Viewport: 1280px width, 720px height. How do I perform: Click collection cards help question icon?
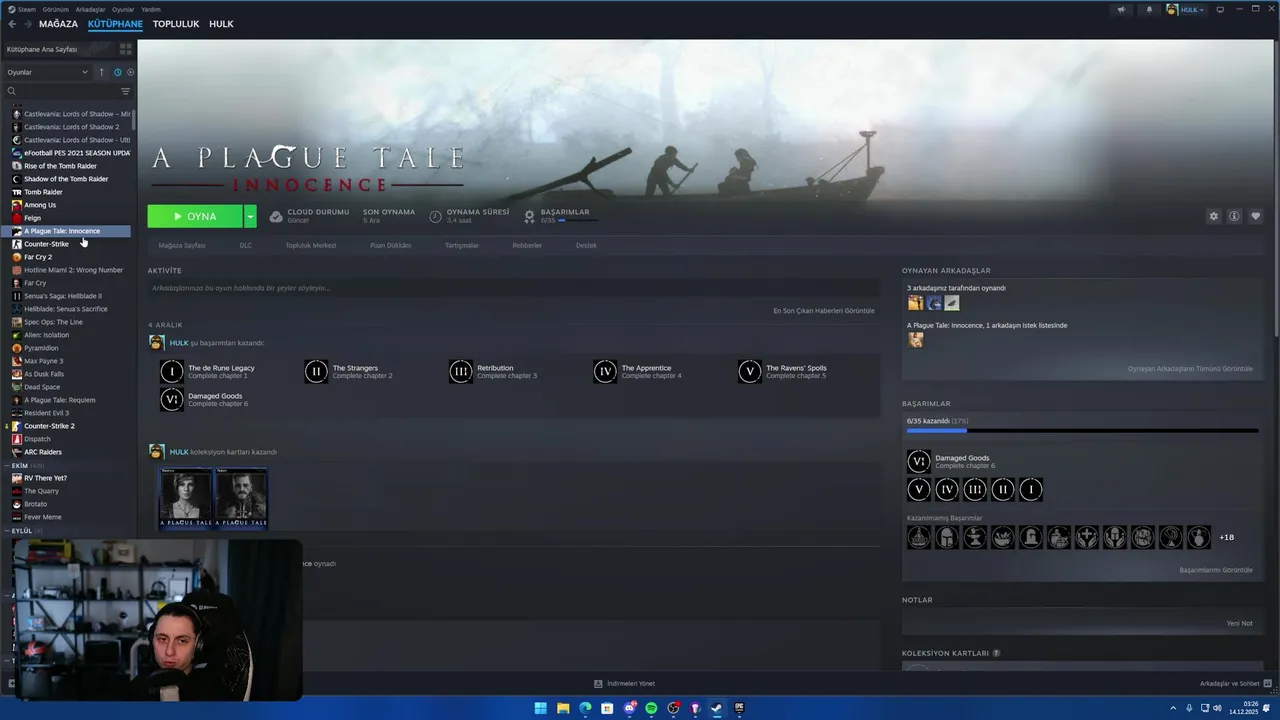click(996, 653)
